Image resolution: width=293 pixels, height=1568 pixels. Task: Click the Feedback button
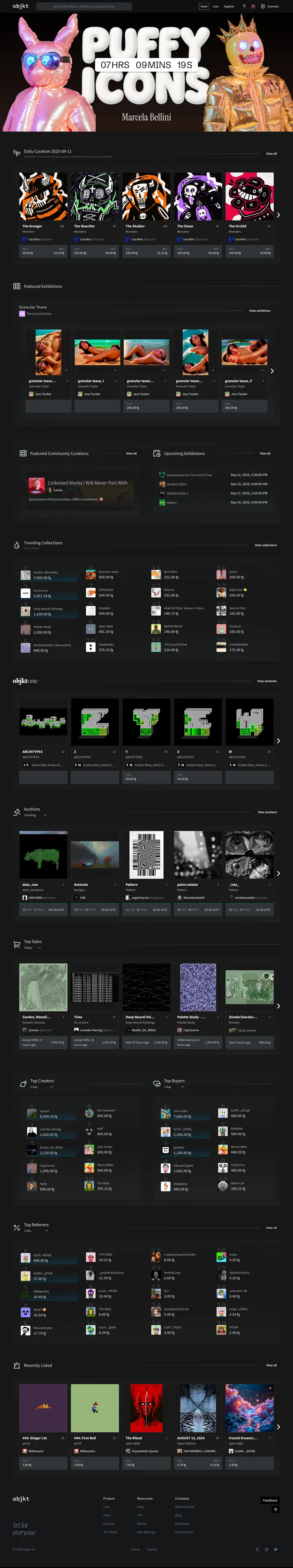[270, 1500]
